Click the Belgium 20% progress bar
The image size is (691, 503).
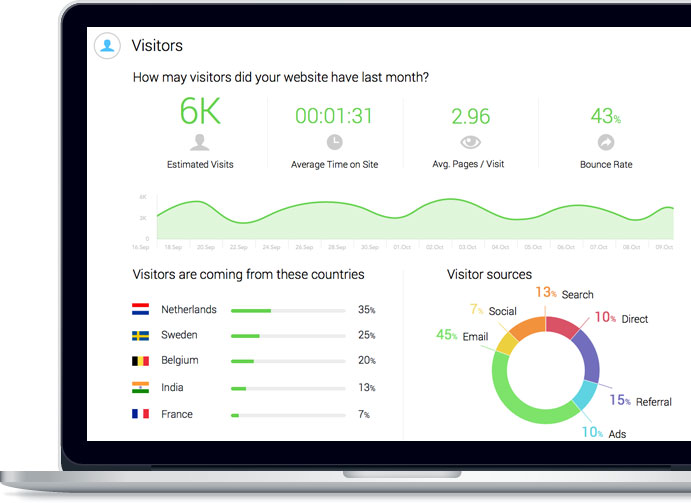pos(288,361)
